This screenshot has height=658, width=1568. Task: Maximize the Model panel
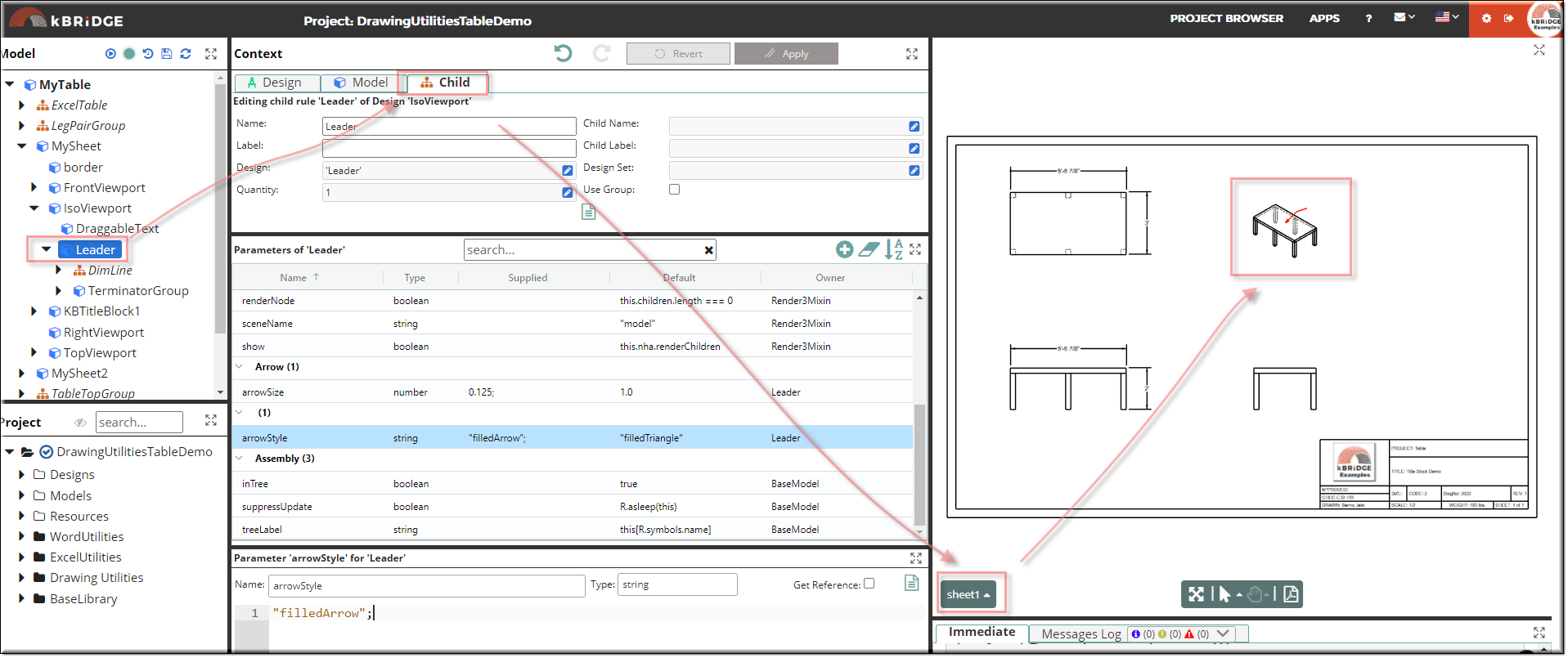(211, 54)
